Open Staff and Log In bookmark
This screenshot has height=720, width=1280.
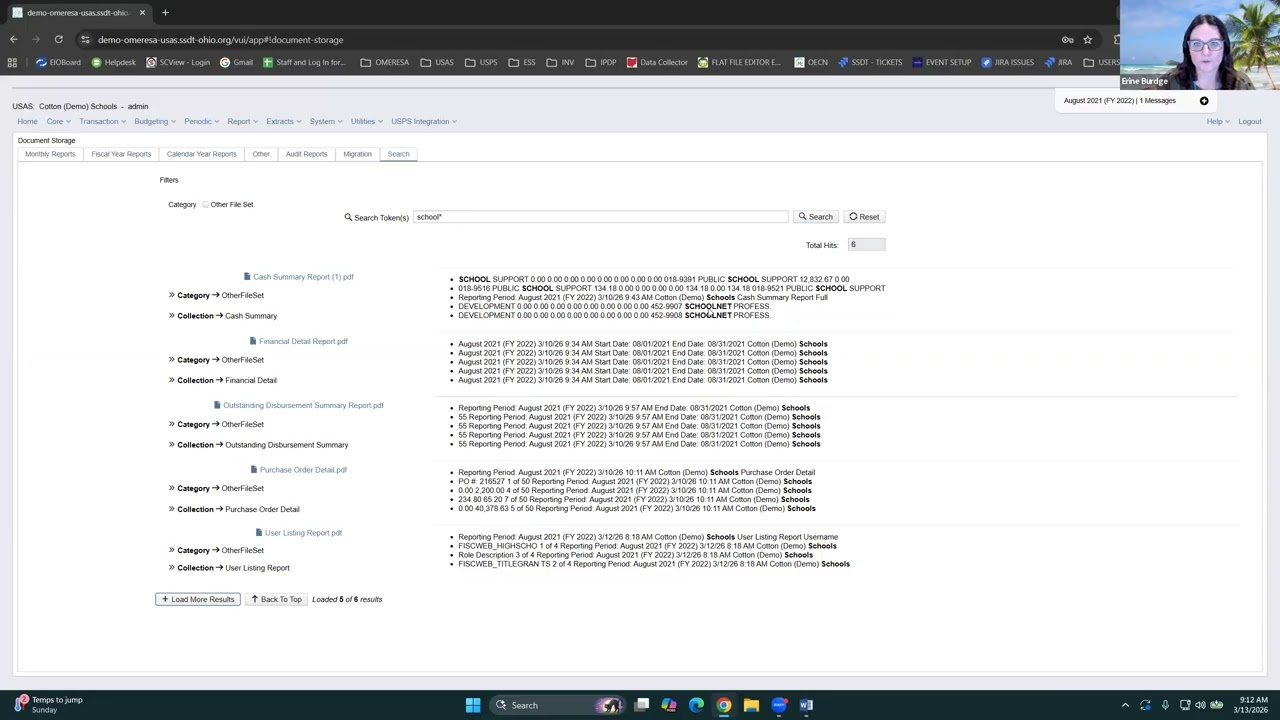304,62
